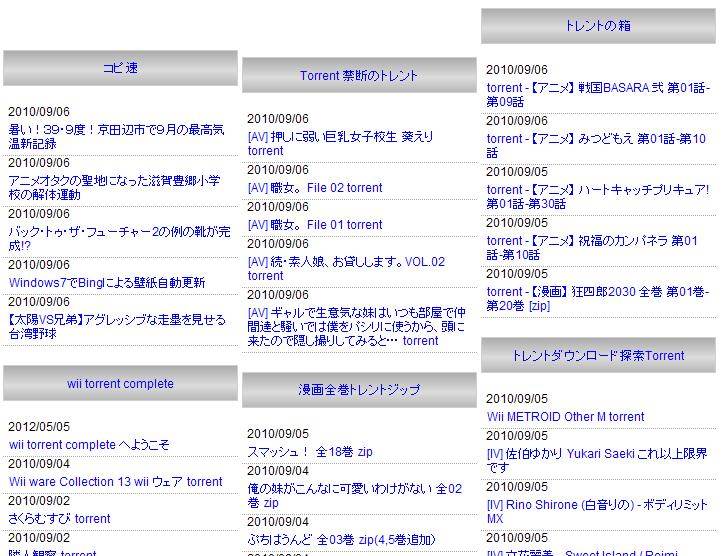
Task: Open the 狂四郎2030 全巻 zip link
Action: pyautogui.click(x=597, y=299)
